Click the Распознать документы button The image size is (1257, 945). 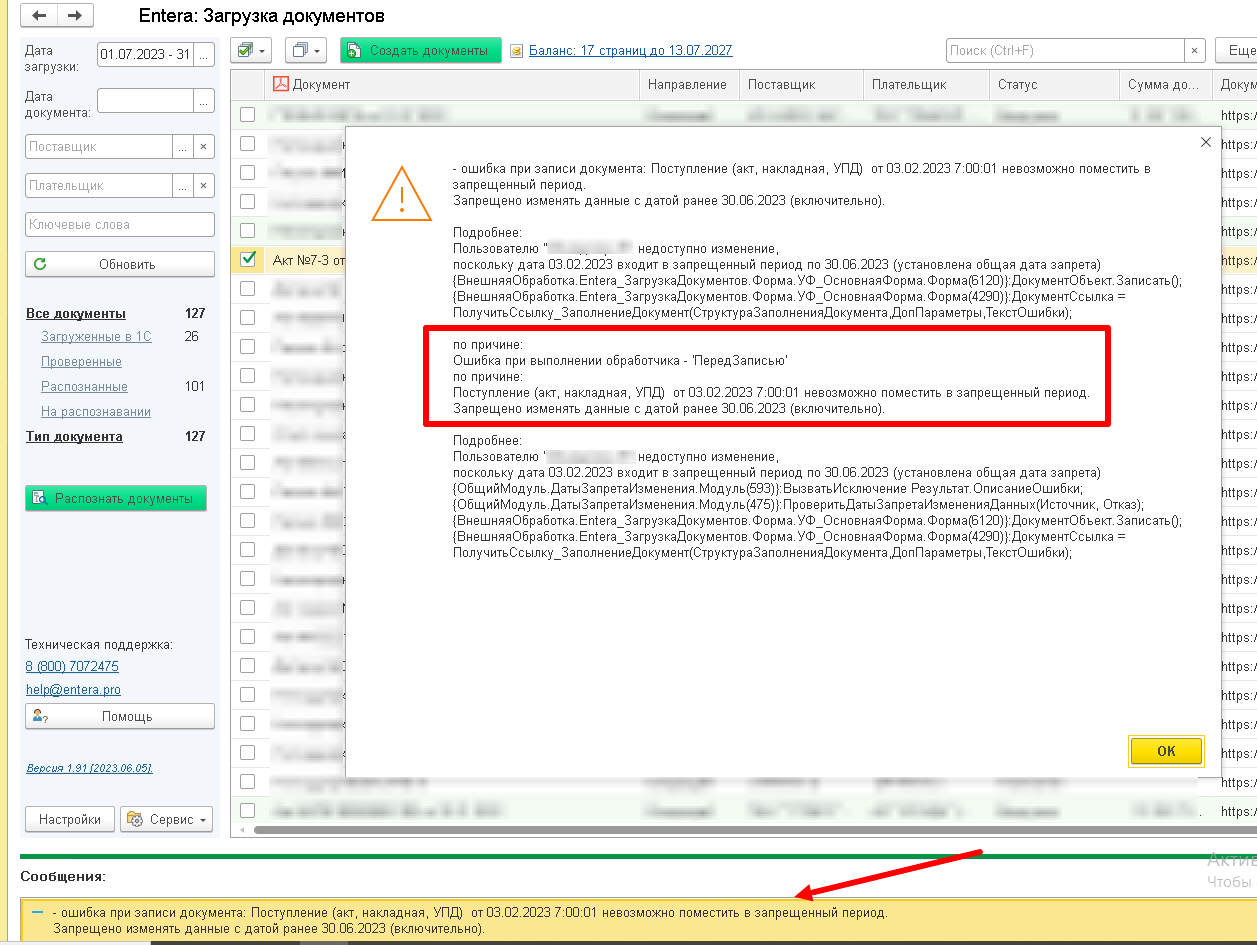point(116,498)
